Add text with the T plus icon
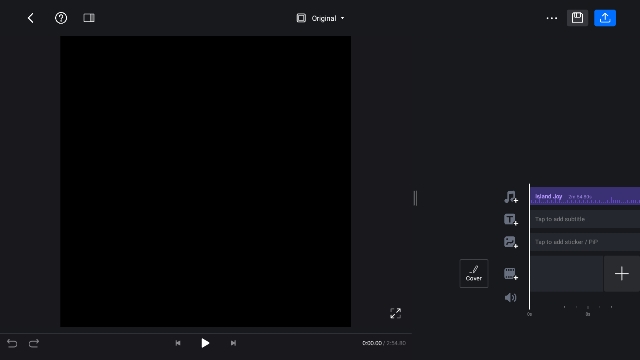The width and height of the screenshot is (640, 360). (x=511, y=220)
